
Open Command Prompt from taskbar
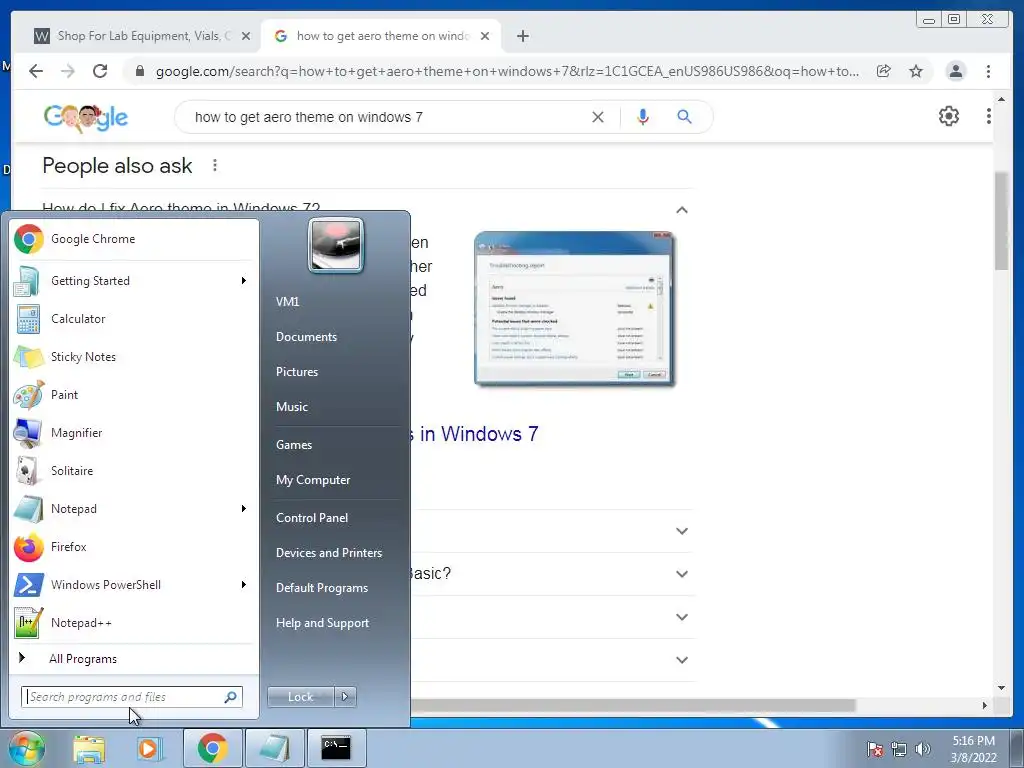[x=336, y=748]
